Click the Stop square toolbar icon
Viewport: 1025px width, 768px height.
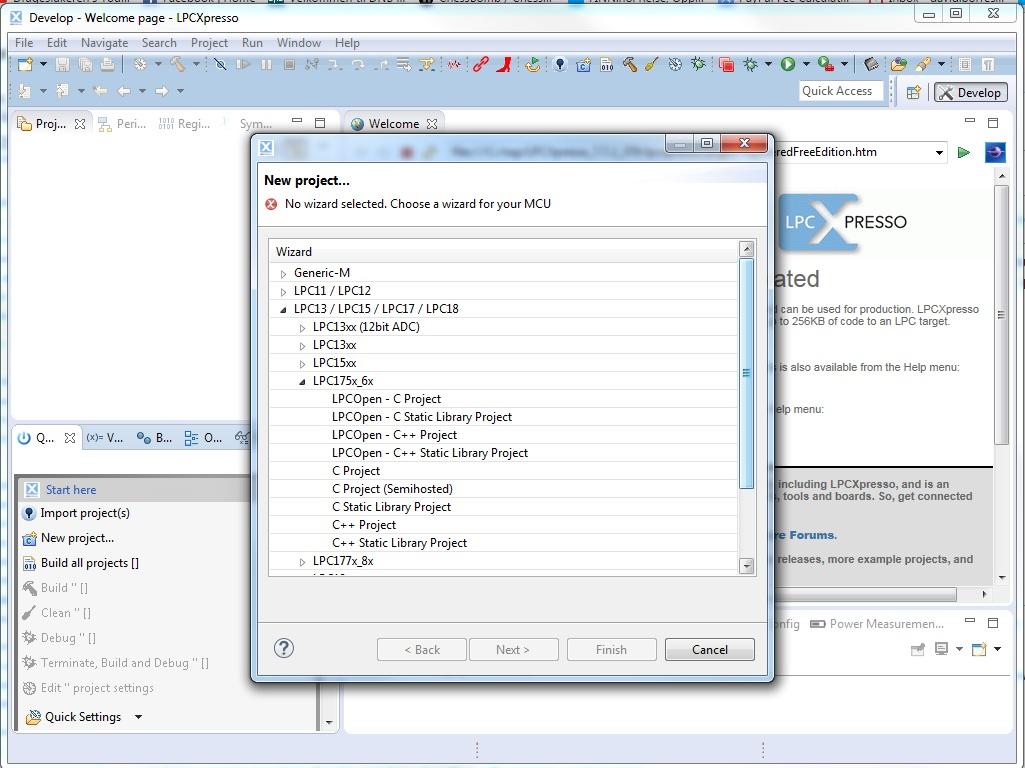(x=290, y=64)
